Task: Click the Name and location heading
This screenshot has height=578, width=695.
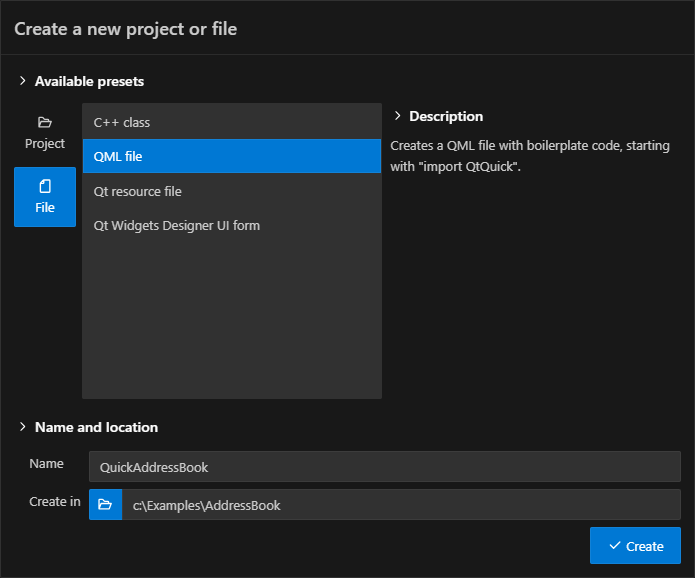Action: [96, 427]
